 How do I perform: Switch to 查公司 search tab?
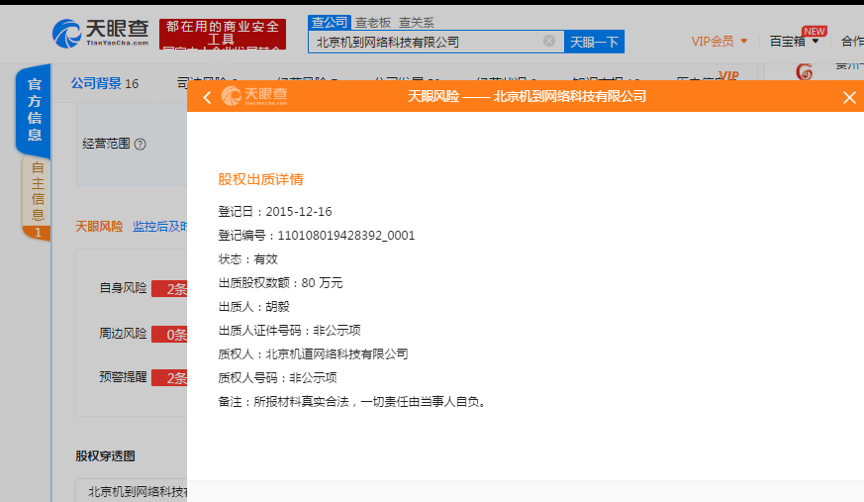click(x=329, y=23)
